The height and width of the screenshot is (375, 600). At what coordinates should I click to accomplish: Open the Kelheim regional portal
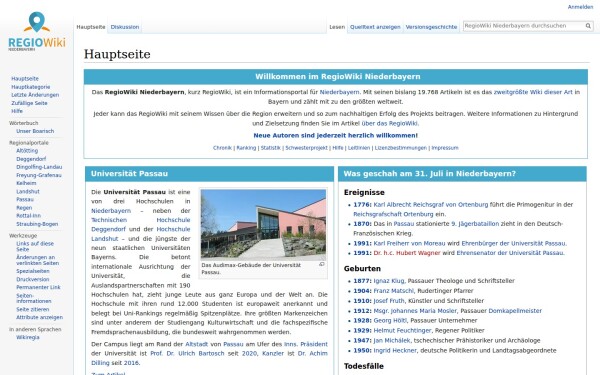coord(26,183)
